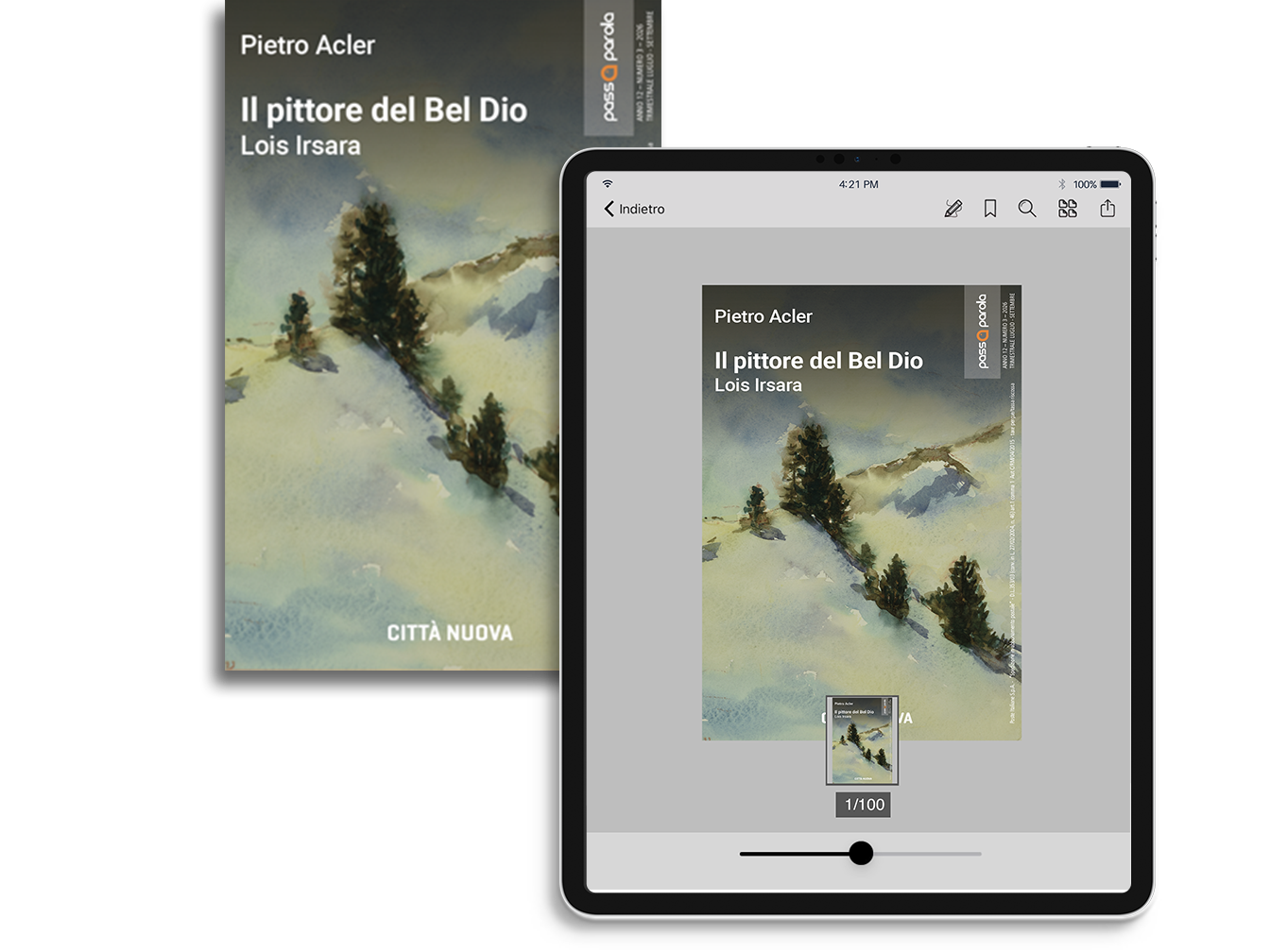Click the Città Nuova publisher logo on the large cover
Screen dimensions: 1270x952
[450, 633]
